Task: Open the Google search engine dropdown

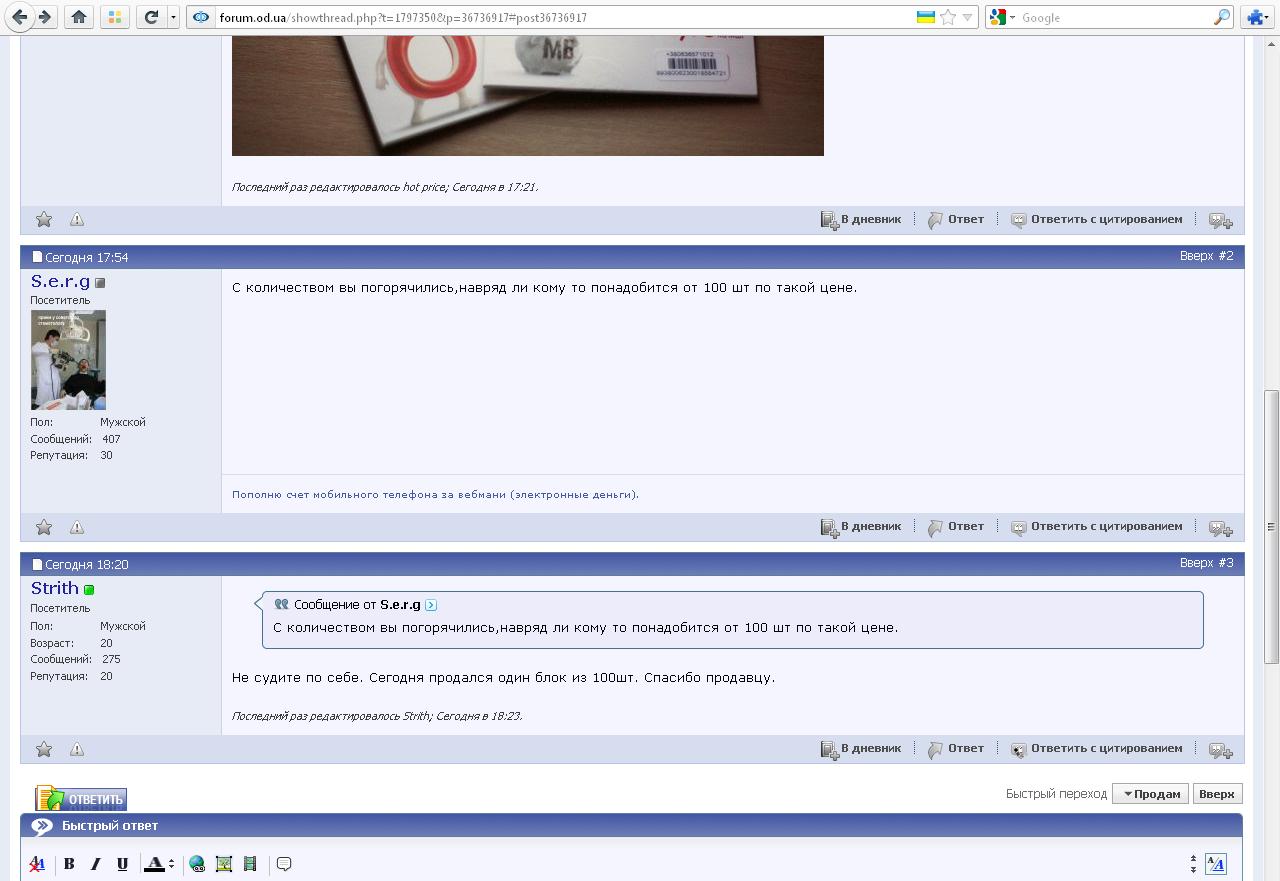Action: click(x=1002, y=17)
